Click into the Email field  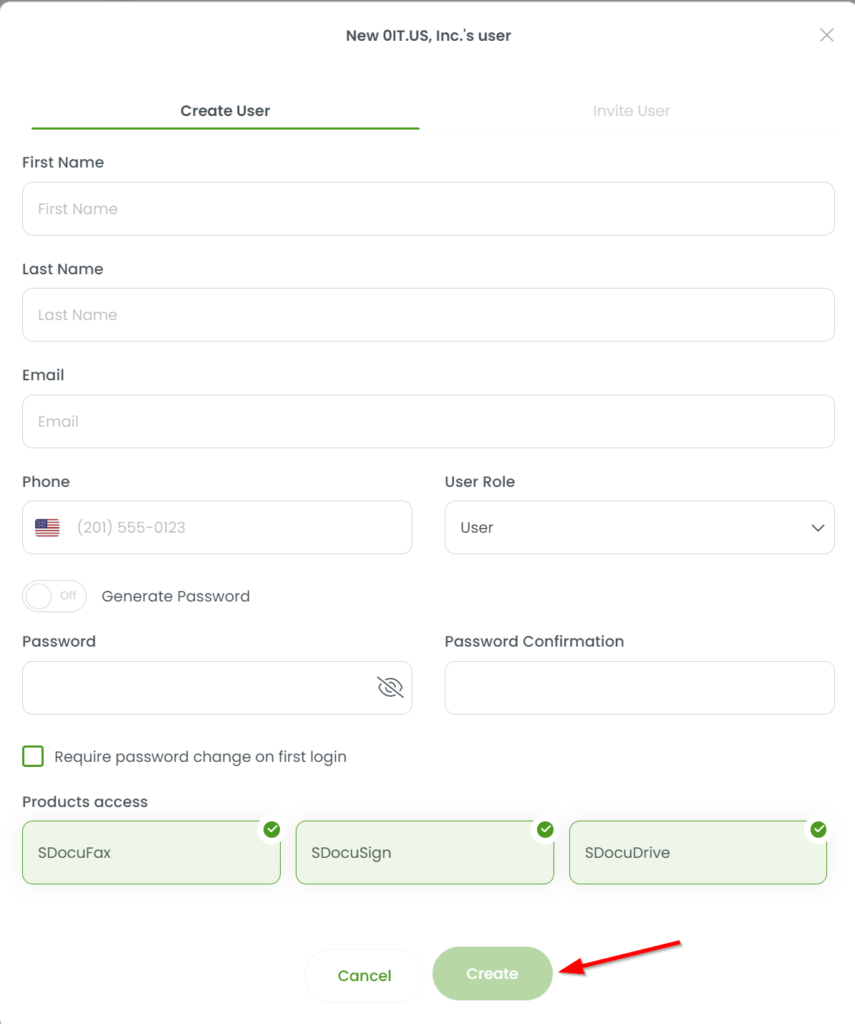pyautogui.click(x=428, y=421)
